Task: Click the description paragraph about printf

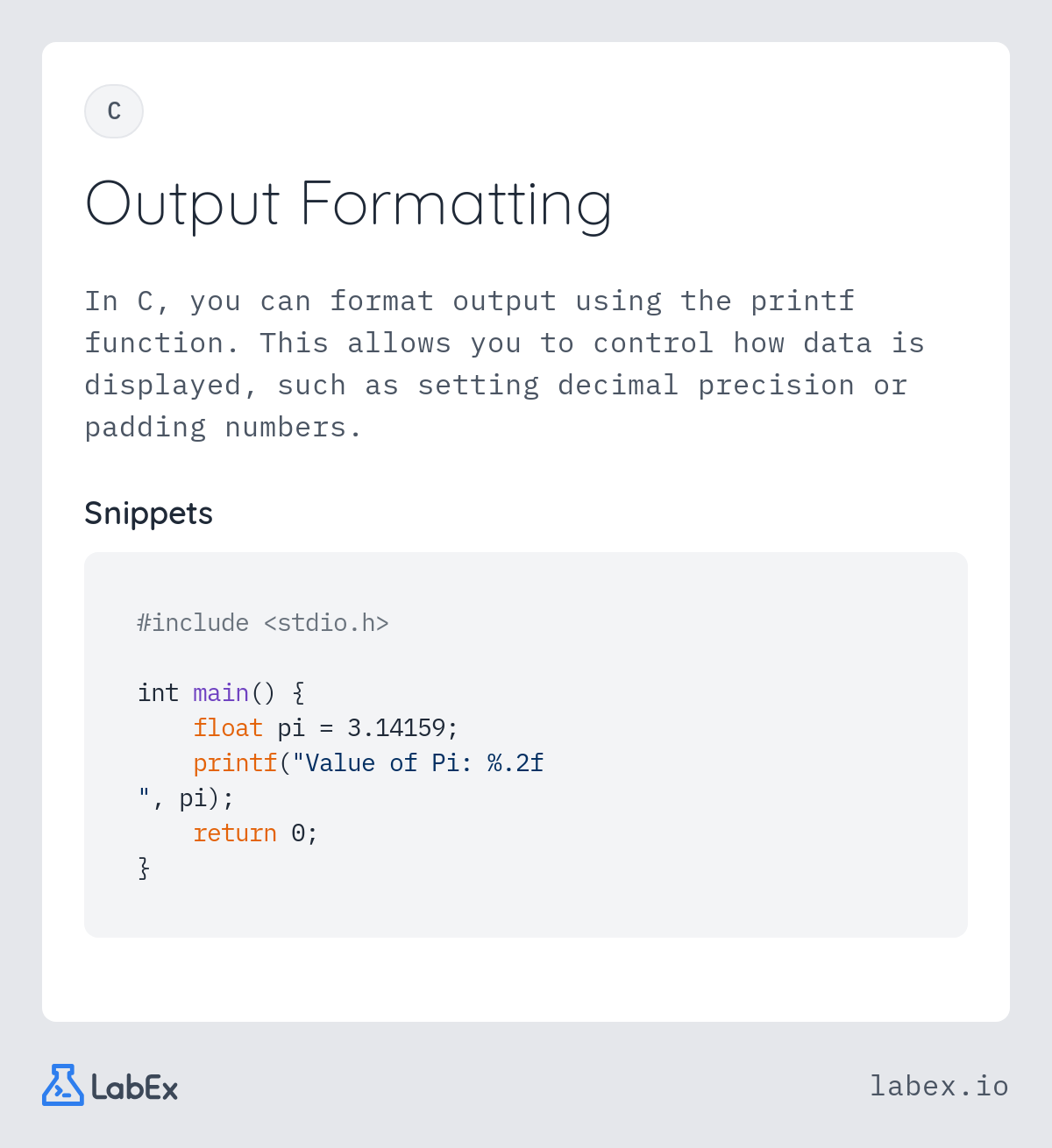Action: [x=504, y=364]
